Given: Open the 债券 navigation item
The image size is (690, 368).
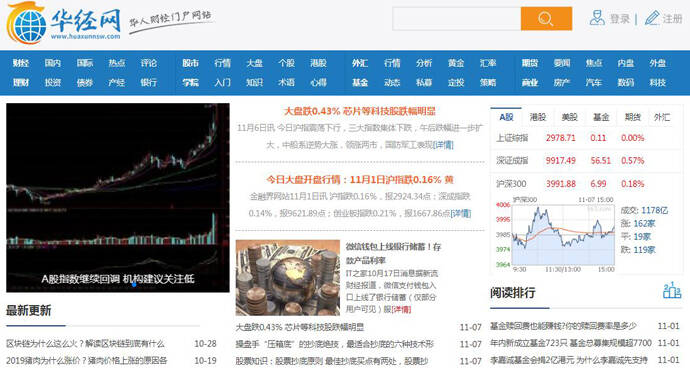Looking at the screenshot, I should coord(85,82).
